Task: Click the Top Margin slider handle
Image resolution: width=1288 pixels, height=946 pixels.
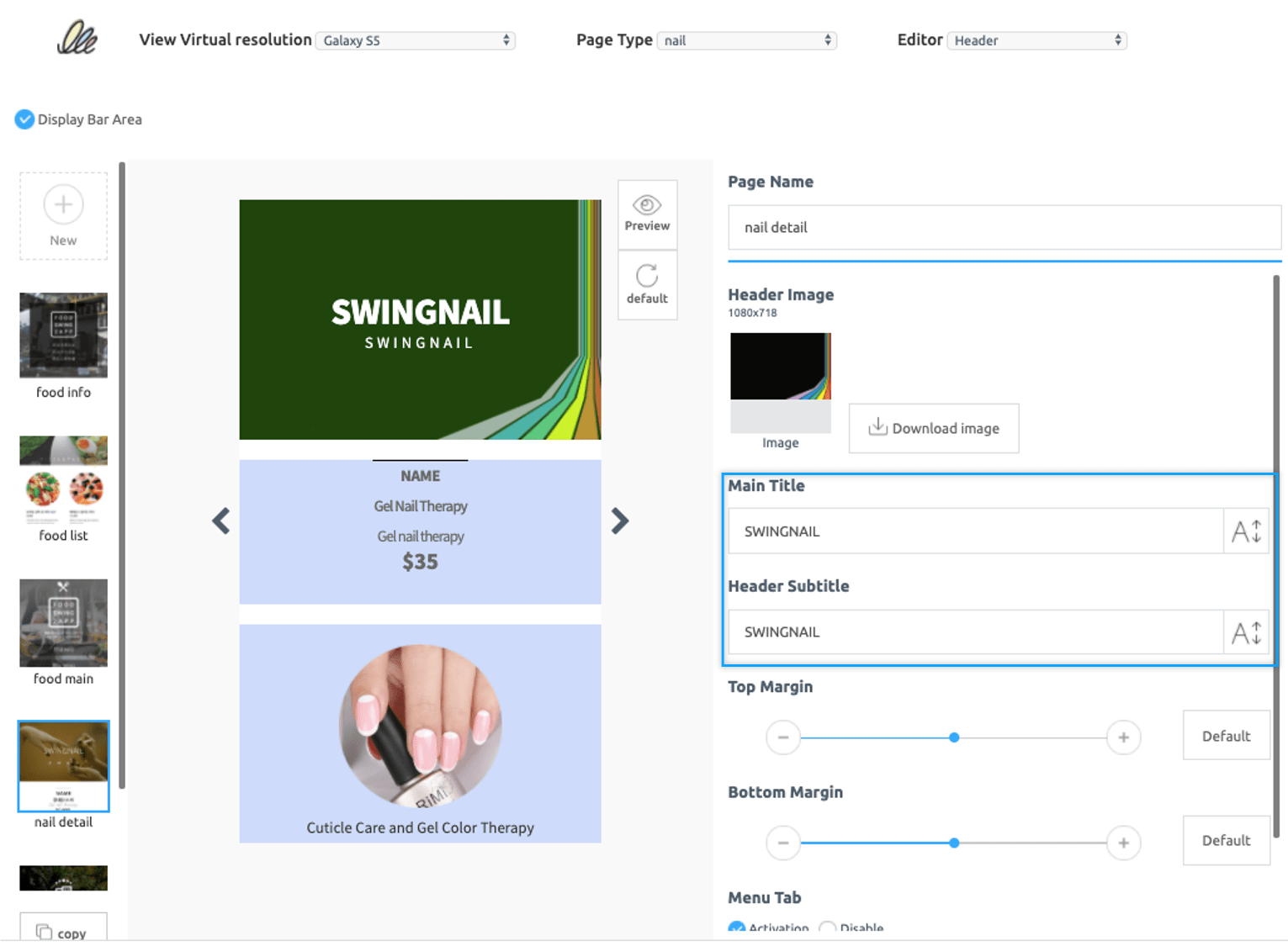Action: pos(954,737)
